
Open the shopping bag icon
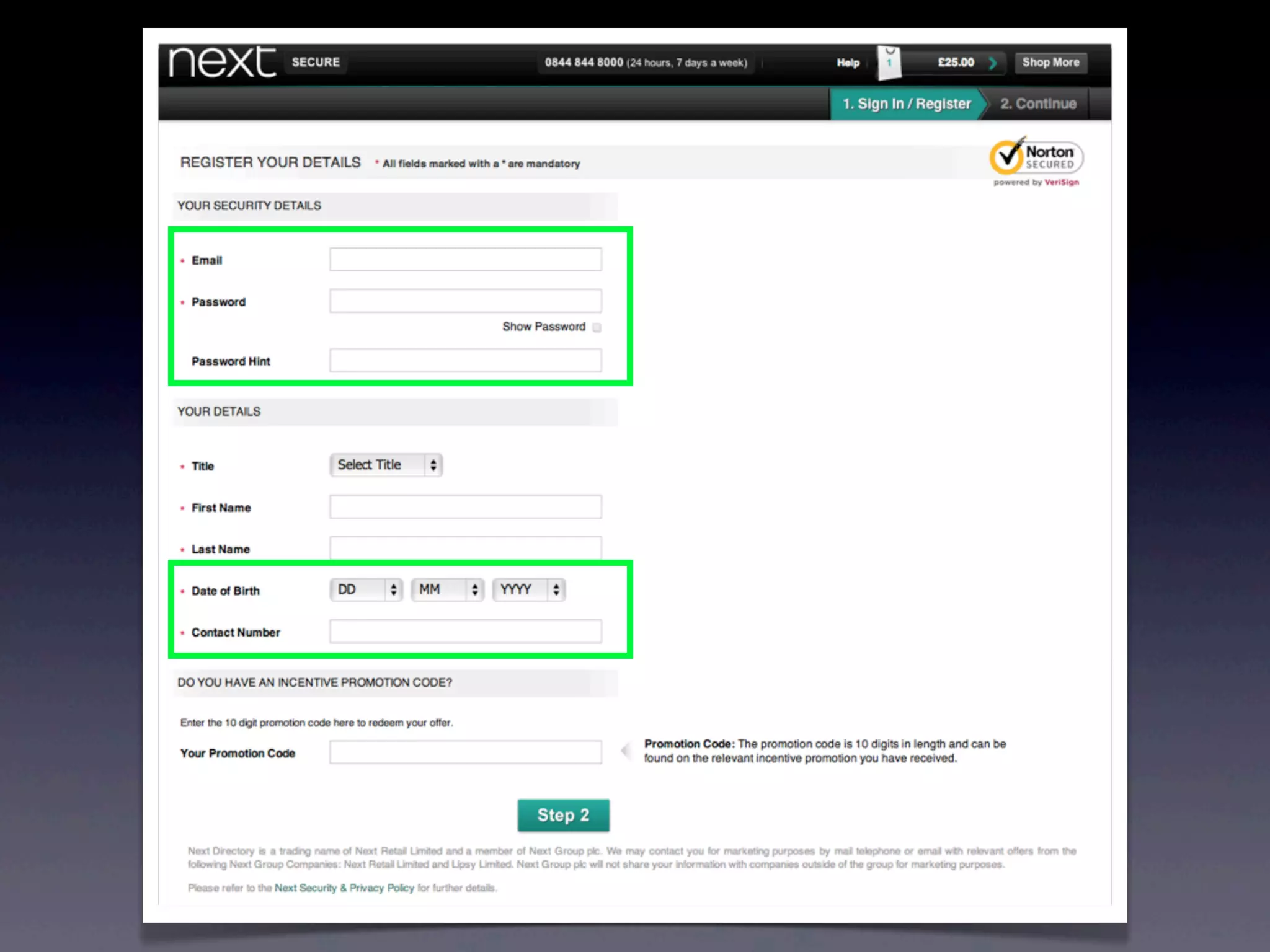[889, 63]
